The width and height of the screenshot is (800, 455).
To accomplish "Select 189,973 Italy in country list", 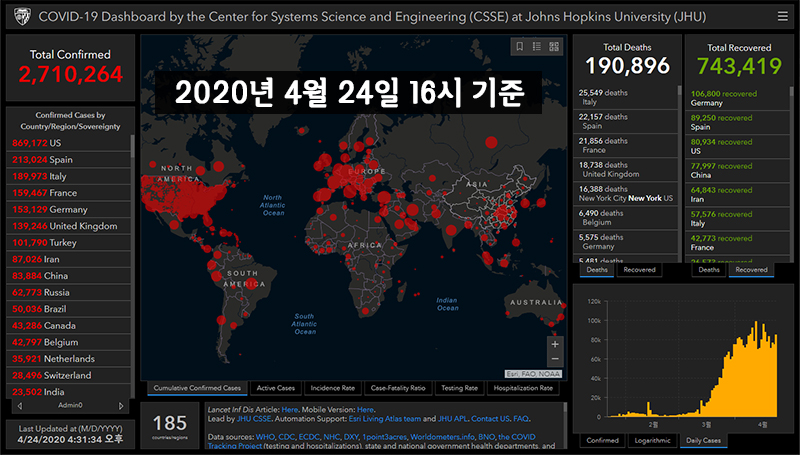I will coord(69,176).
